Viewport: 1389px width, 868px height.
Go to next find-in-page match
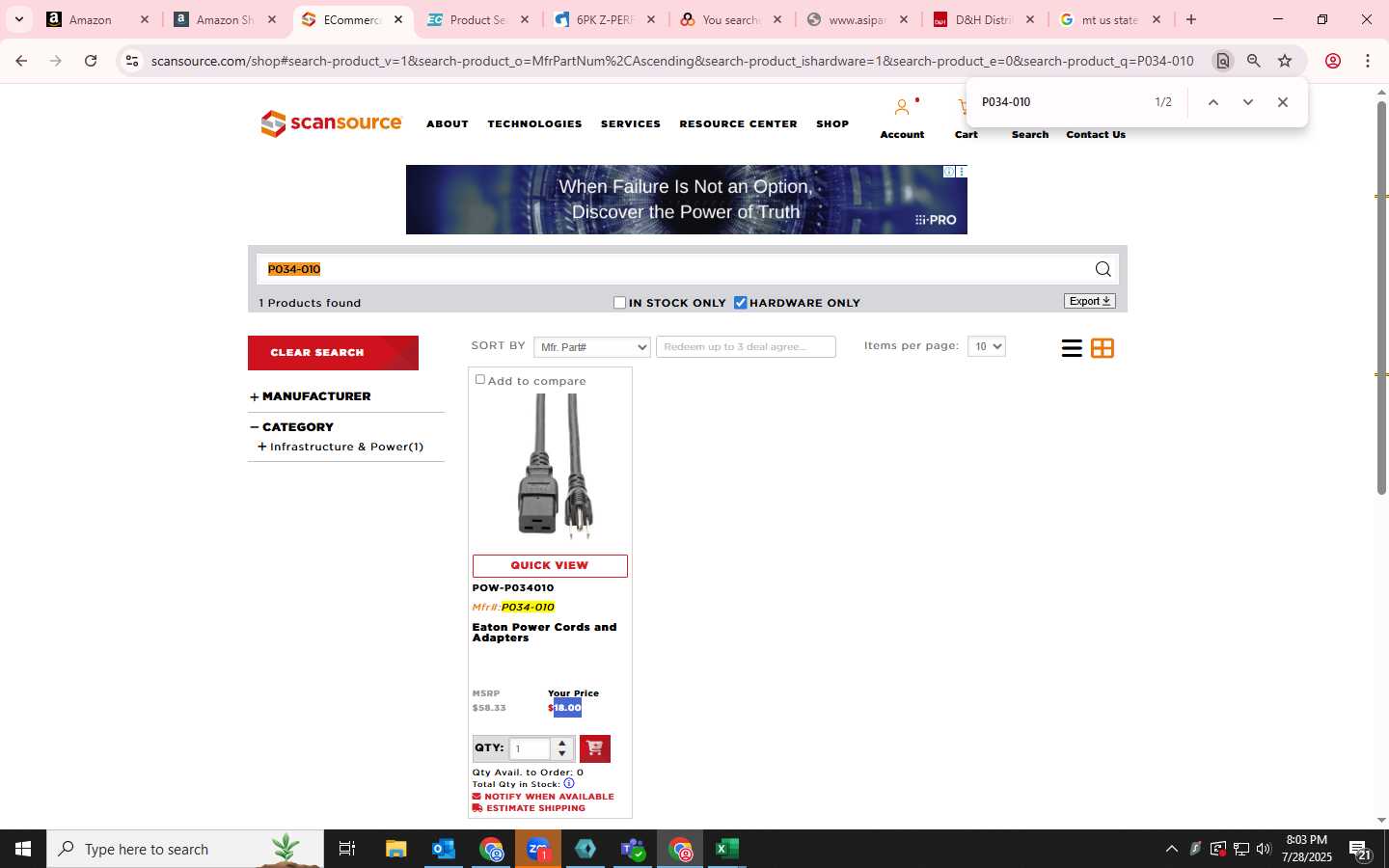point(1247,102)
